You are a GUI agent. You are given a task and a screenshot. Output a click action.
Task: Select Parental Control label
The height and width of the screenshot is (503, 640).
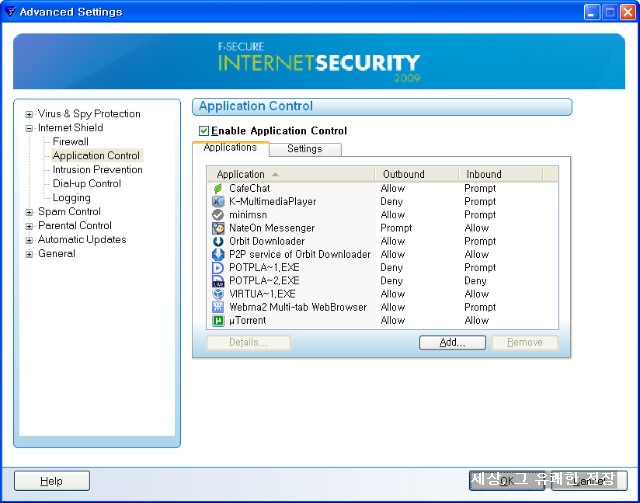tap(75, 225)
